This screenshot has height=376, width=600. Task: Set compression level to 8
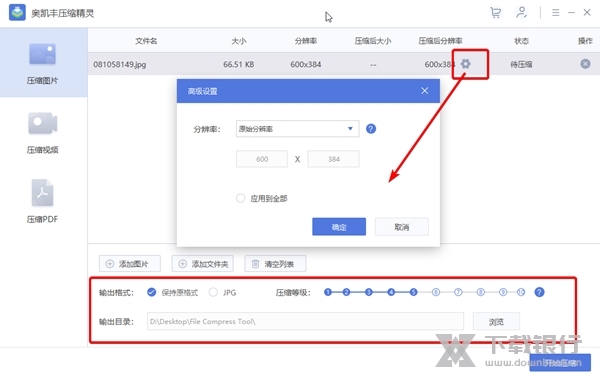[481, 292]
